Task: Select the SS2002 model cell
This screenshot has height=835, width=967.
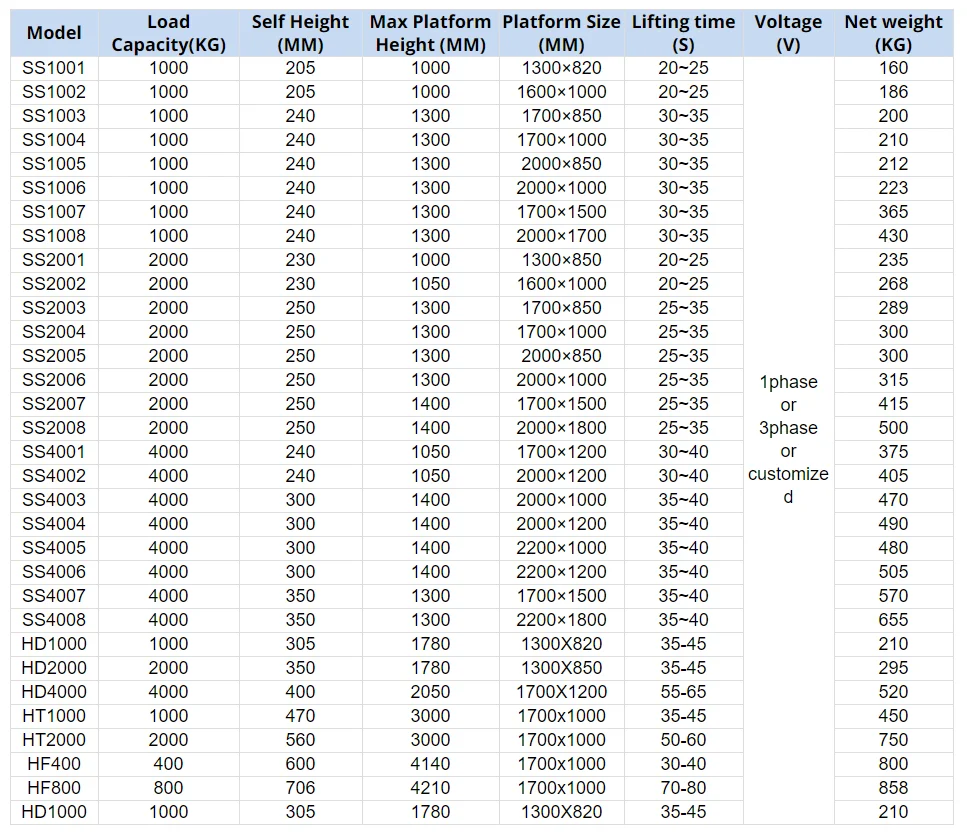Action: pyautogui.click(x=54, y=284)
